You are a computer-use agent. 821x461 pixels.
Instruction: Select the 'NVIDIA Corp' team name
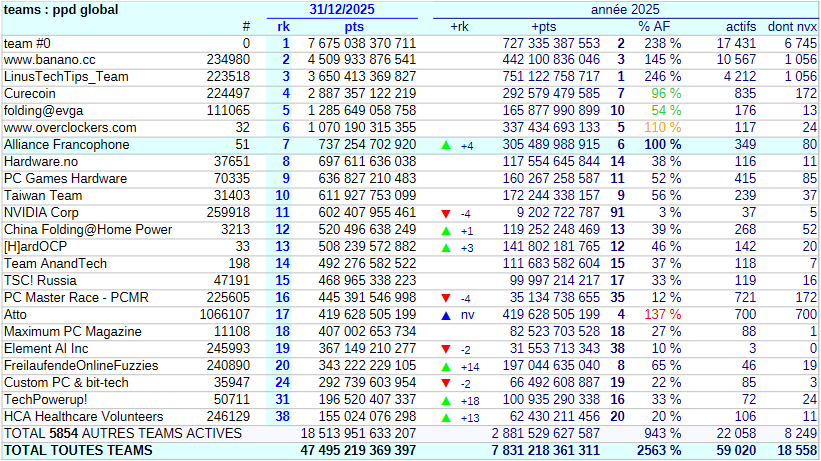[x=41, y=213]
